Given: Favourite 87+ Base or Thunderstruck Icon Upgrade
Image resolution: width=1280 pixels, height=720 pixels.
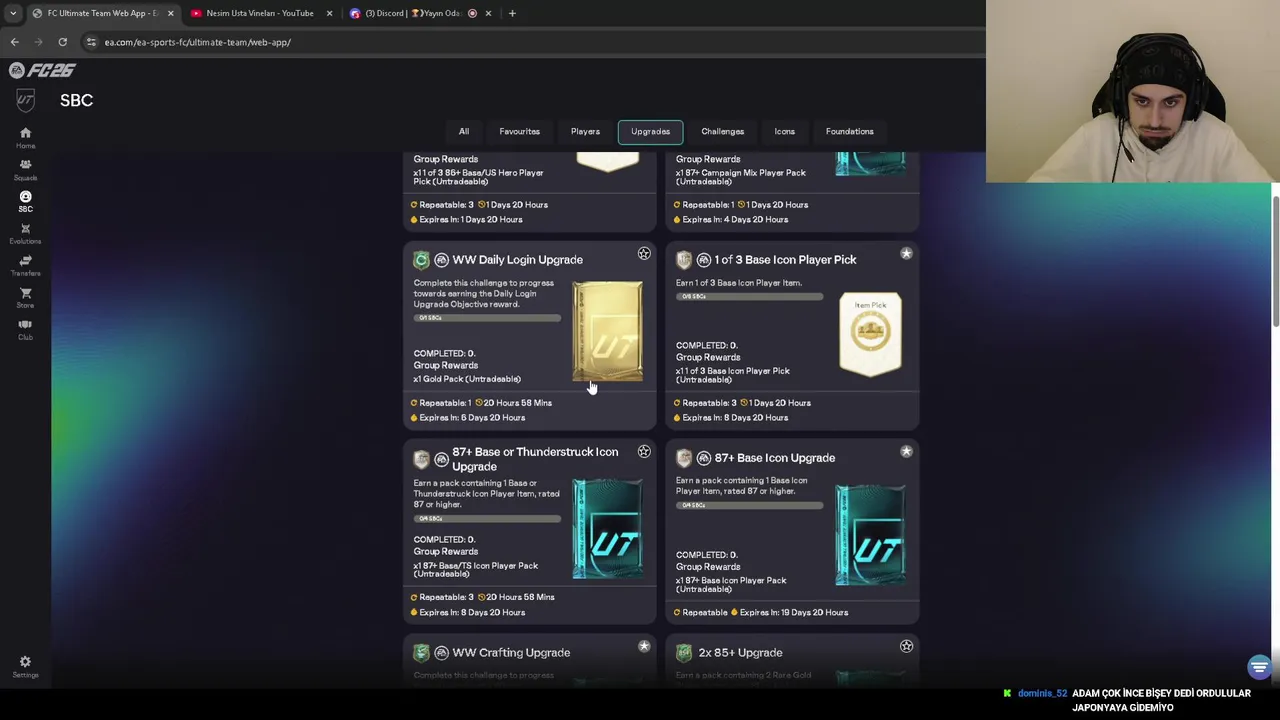Looking at the screenshot, I should [644, 452].
